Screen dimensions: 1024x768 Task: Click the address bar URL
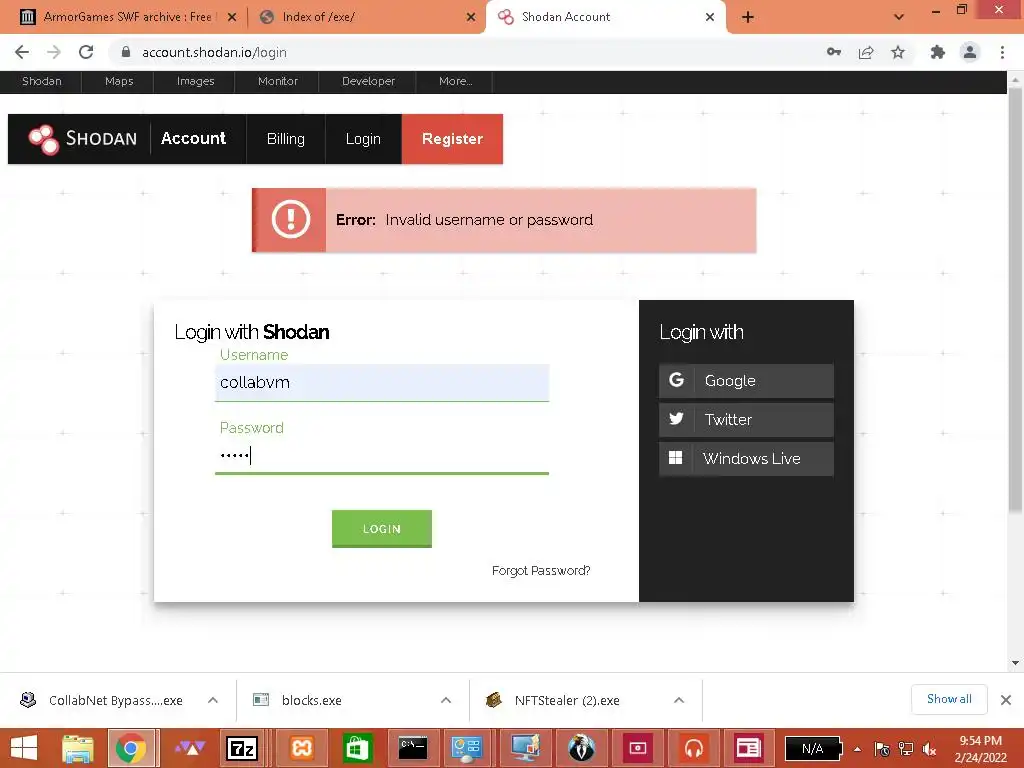(214, 52)
